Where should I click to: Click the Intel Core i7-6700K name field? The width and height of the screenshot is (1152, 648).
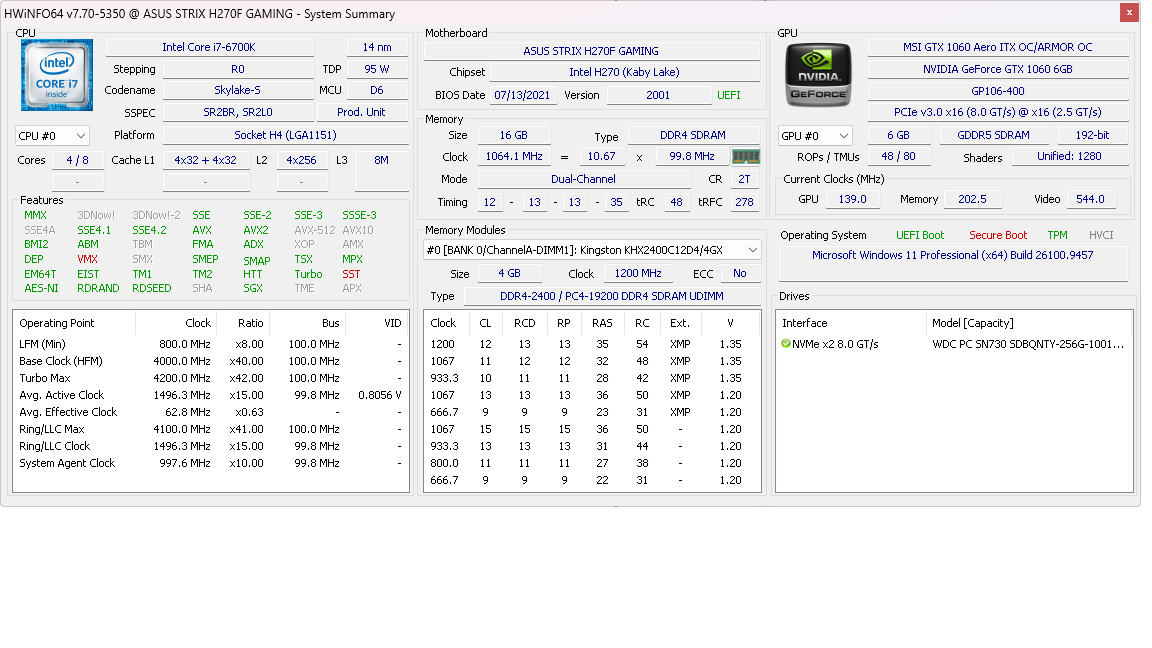(209, 47)
